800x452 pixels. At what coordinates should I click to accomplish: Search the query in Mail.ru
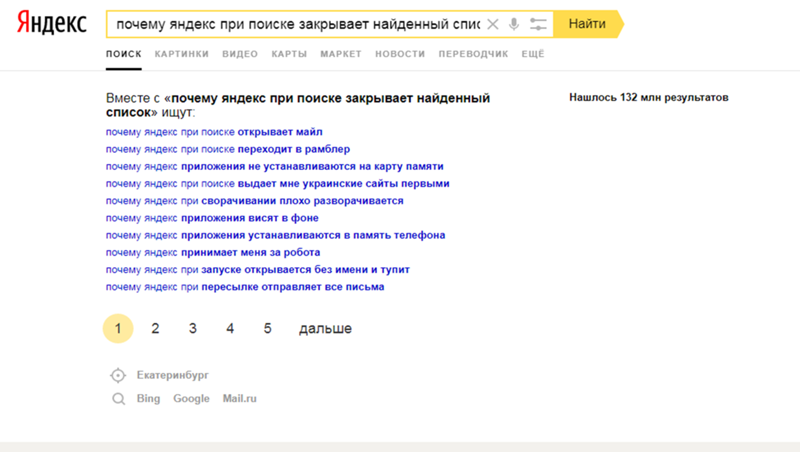pos(239,399)
